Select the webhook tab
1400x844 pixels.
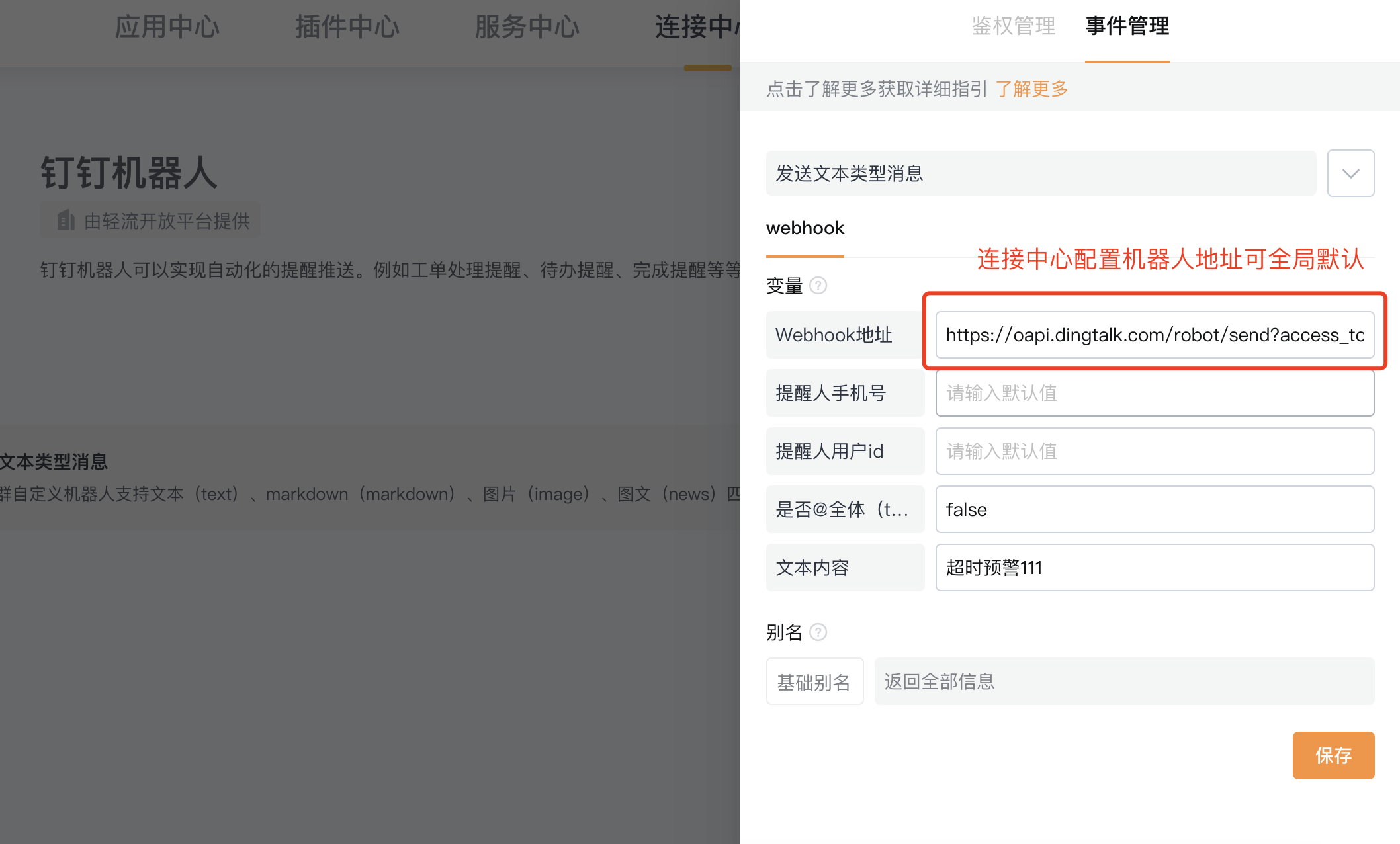point(805,228)
